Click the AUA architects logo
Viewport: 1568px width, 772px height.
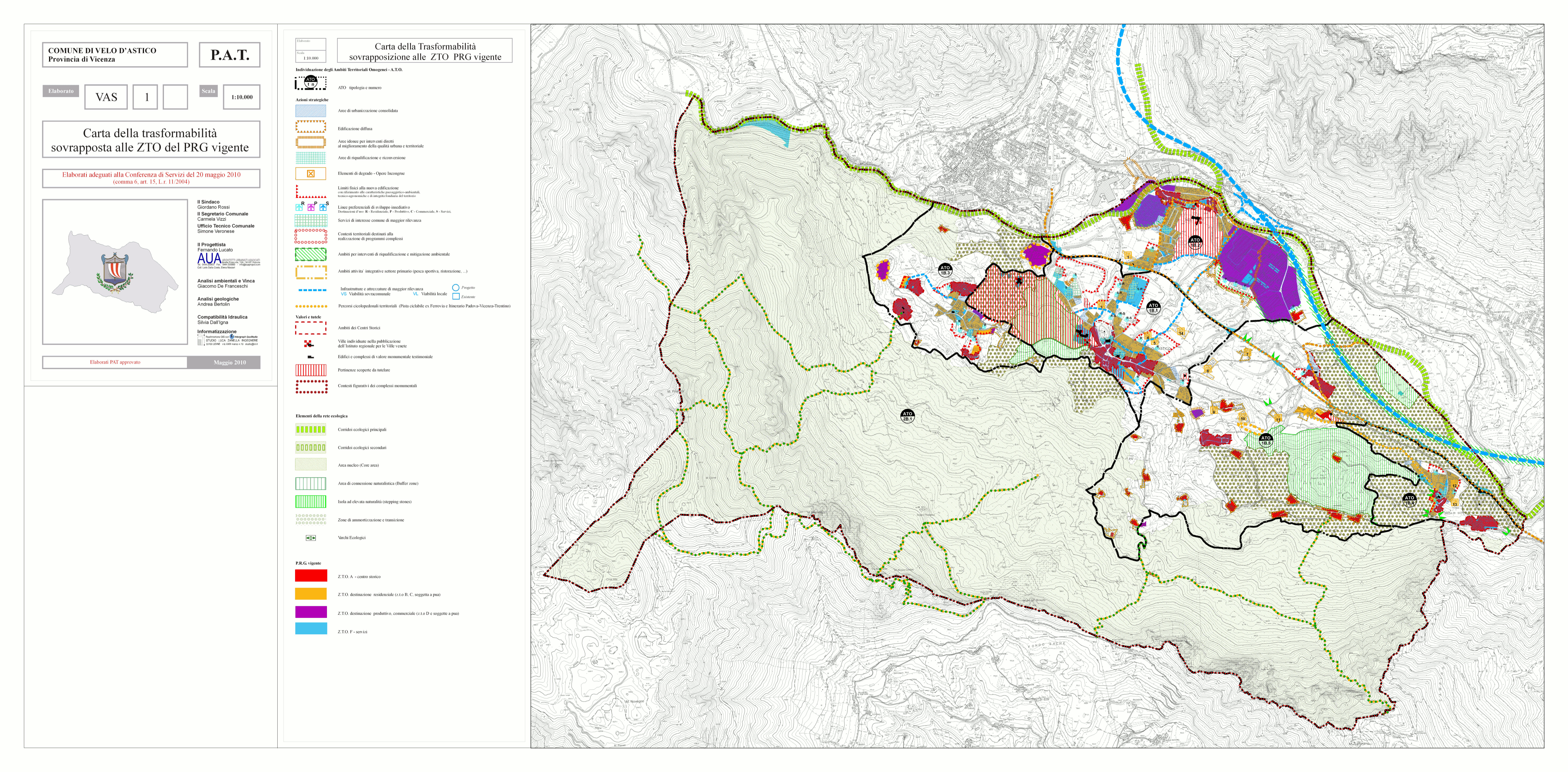click(209, 259)
